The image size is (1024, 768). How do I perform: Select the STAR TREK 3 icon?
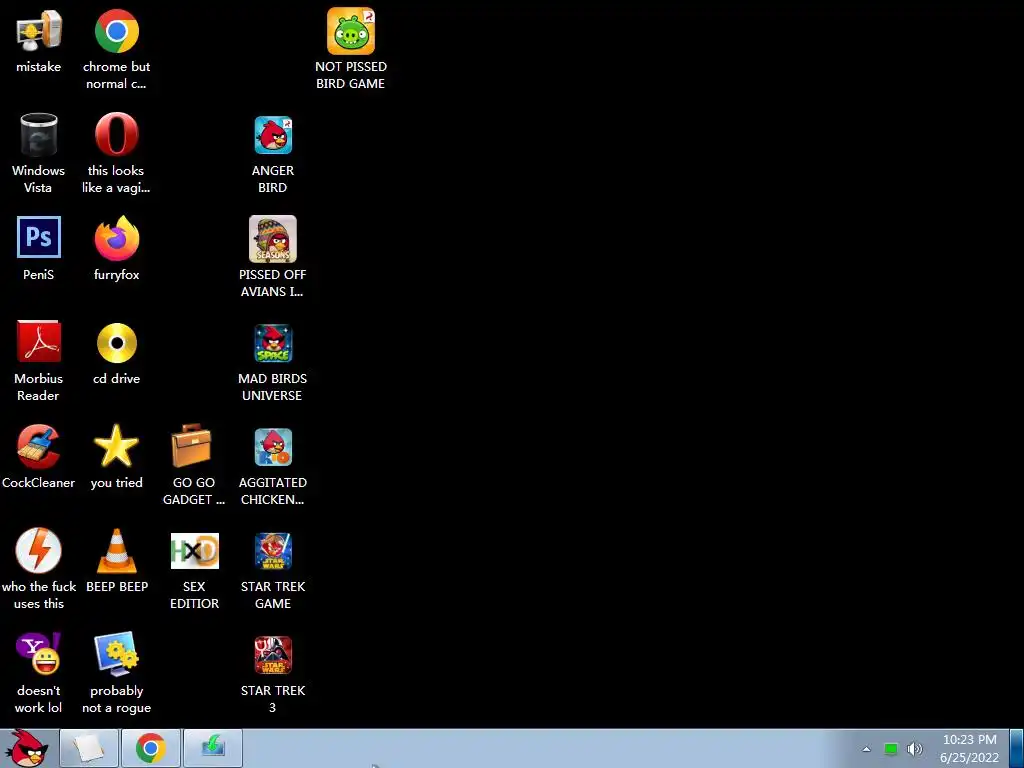273,654
